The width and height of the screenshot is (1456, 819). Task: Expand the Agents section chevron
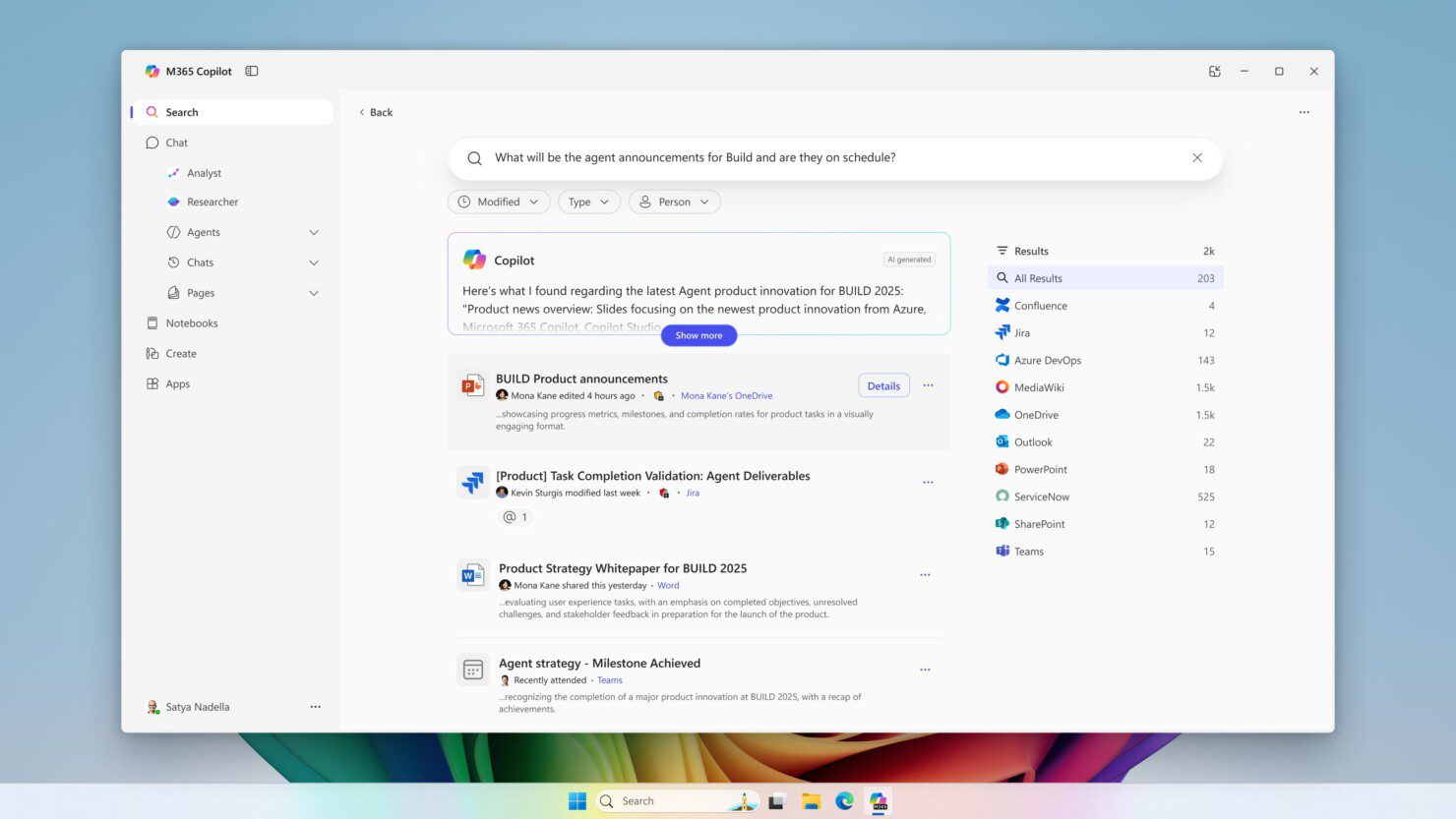pyautogui.click(x=314, y=233)
